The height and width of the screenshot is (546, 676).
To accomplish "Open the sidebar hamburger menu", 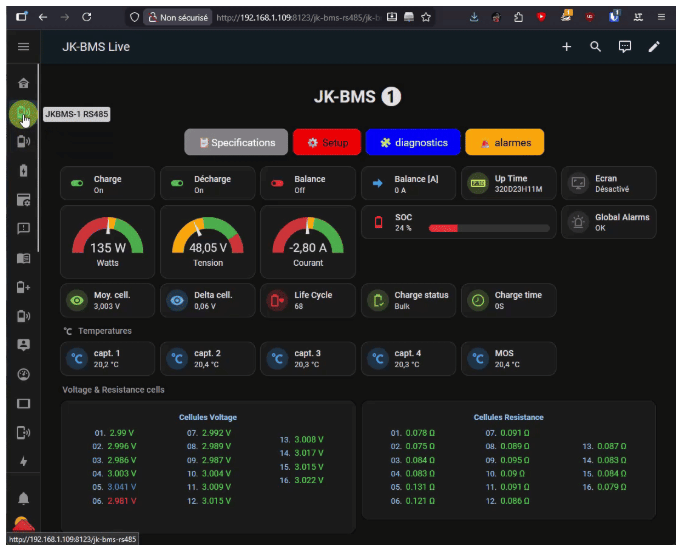I will point(23,47).
